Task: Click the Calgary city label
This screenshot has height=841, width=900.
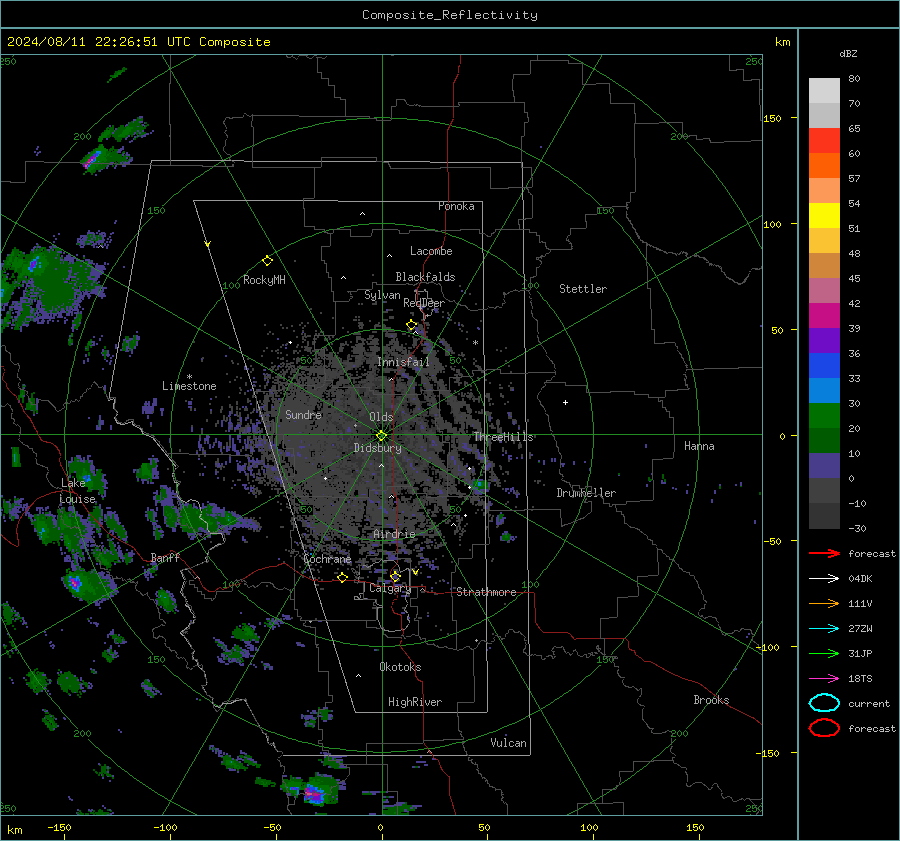Action: click(390, 588)
